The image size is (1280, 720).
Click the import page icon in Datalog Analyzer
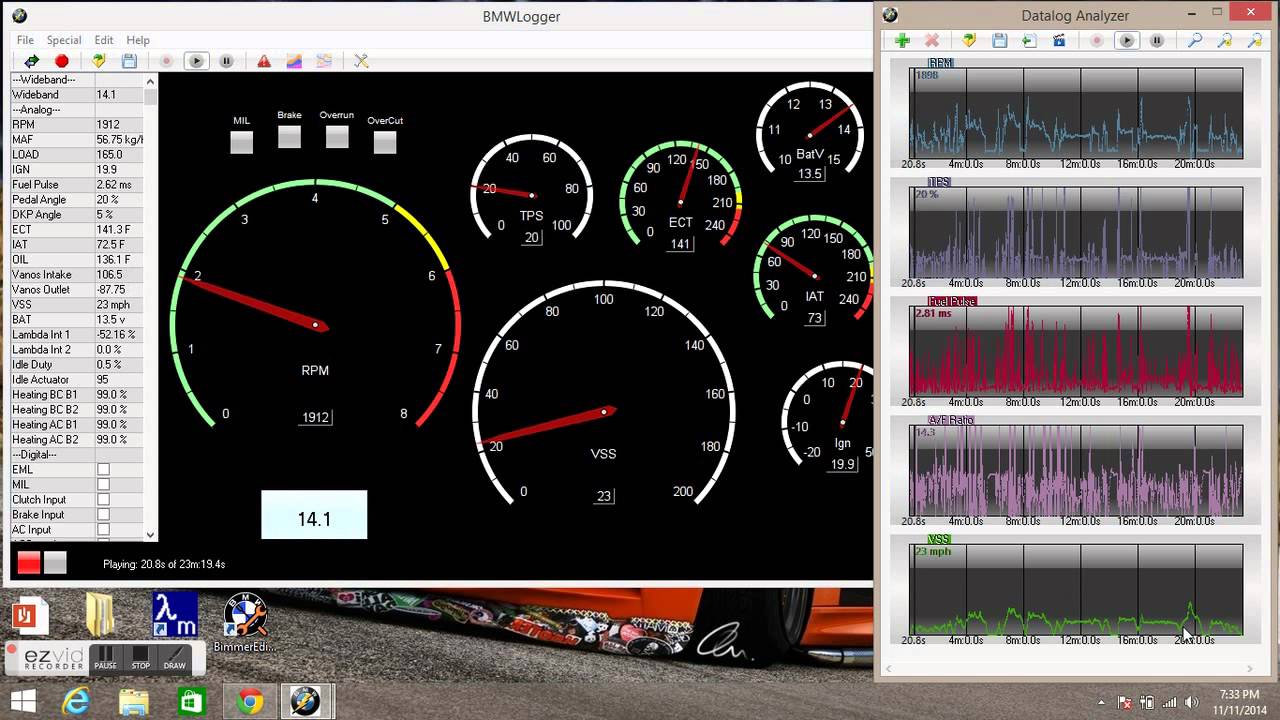coord(1029,40)
